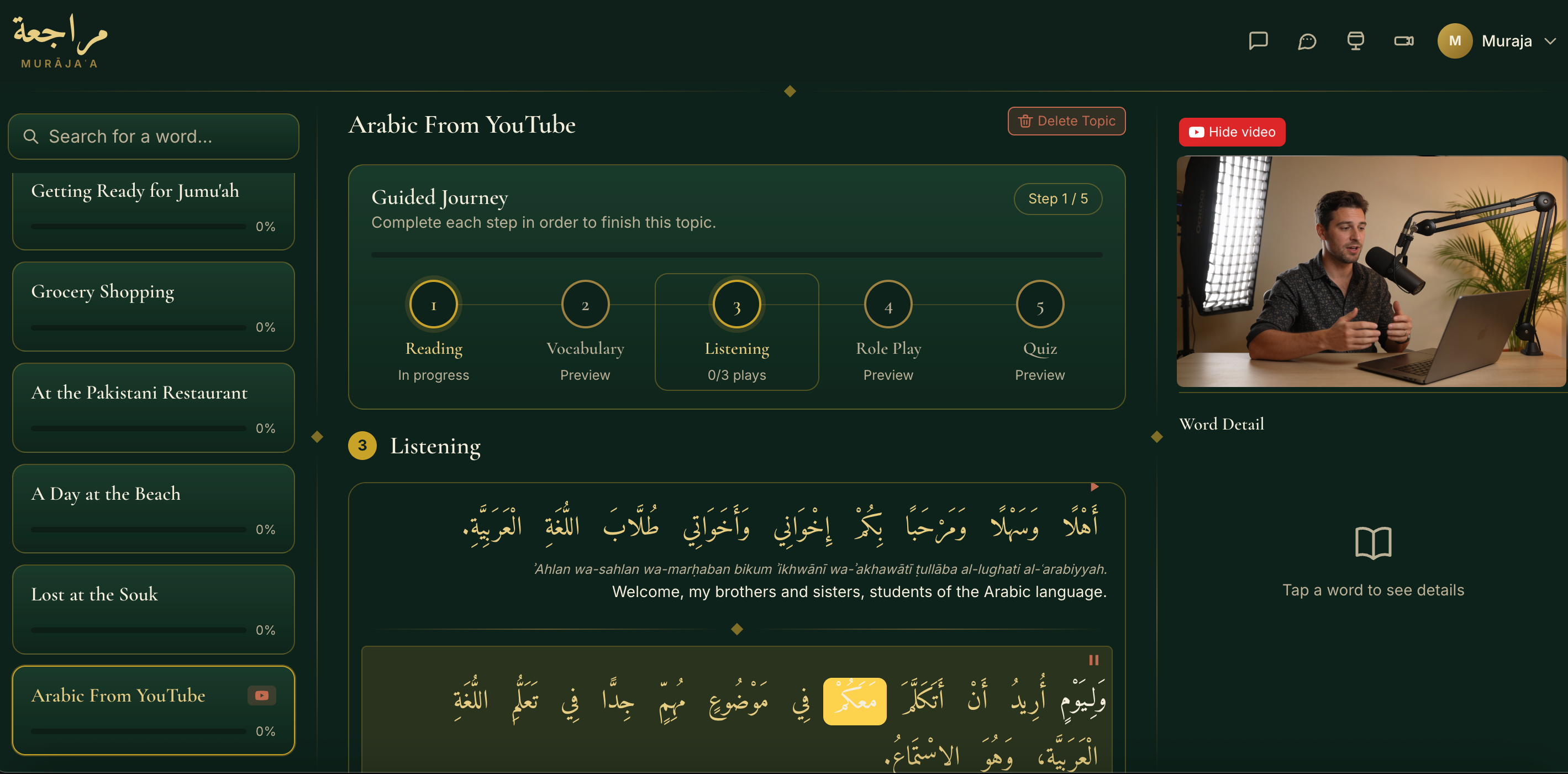Tap the word أَتَكَلَّمَ in the second sentence

[922, 697]
